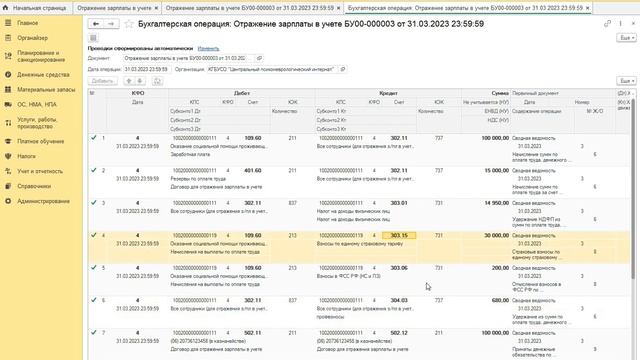
Task: Toggle the checkmark of row 6
Action: (94, 300)
